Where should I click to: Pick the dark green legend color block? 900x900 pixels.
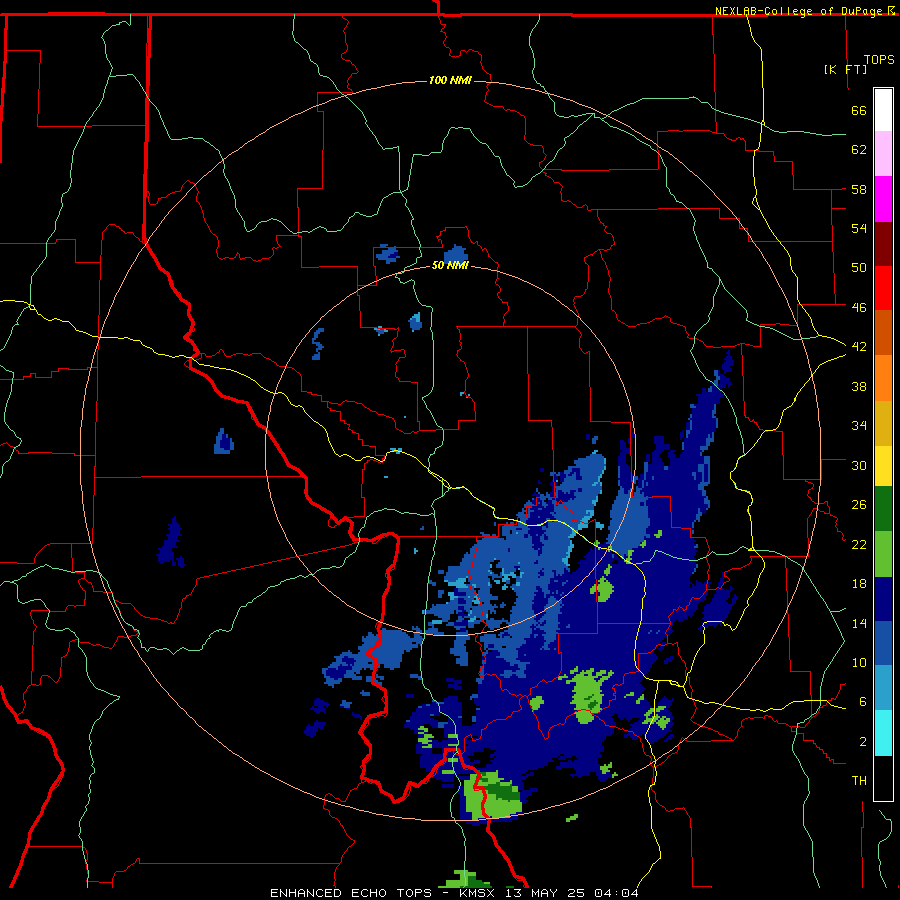tap(883, 509)
